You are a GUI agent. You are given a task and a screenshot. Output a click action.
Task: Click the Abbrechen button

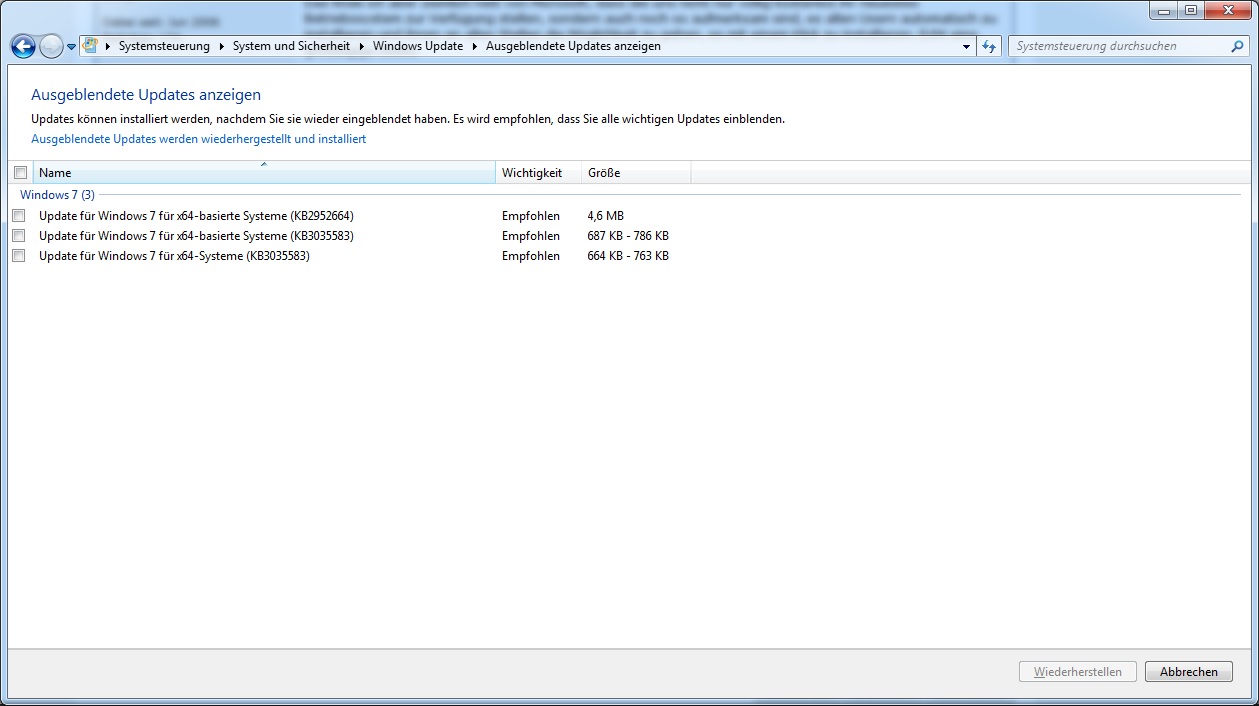[1189, 672]
